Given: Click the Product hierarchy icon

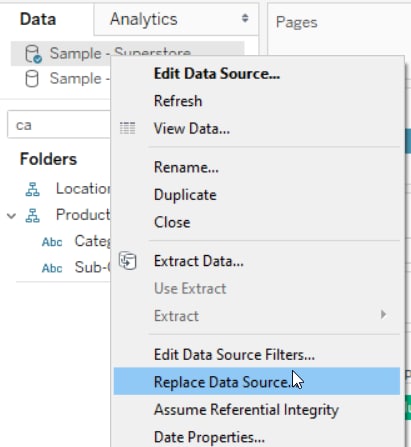Looking at the screenshot, I should [x=33, y=215].
